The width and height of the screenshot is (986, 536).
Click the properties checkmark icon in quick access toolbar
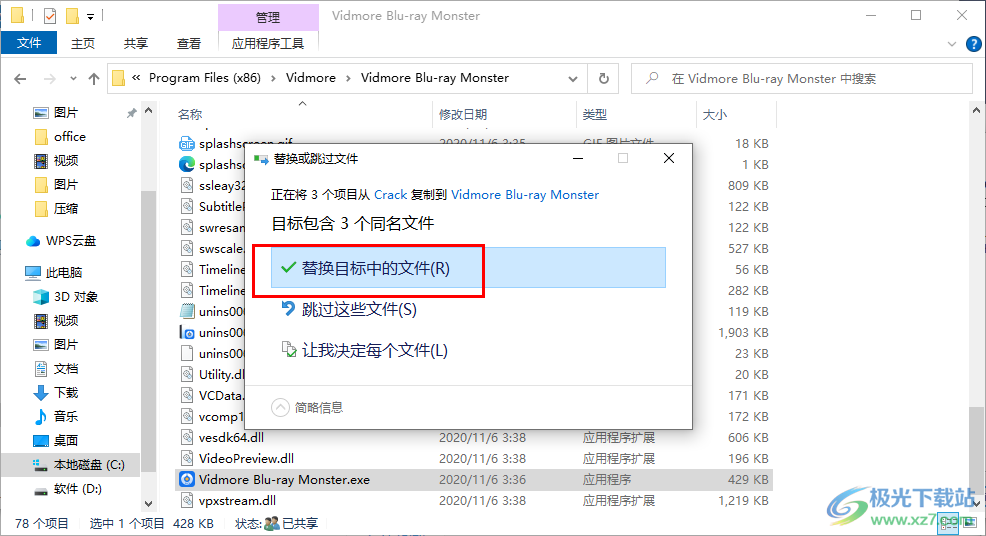(50, 16)
